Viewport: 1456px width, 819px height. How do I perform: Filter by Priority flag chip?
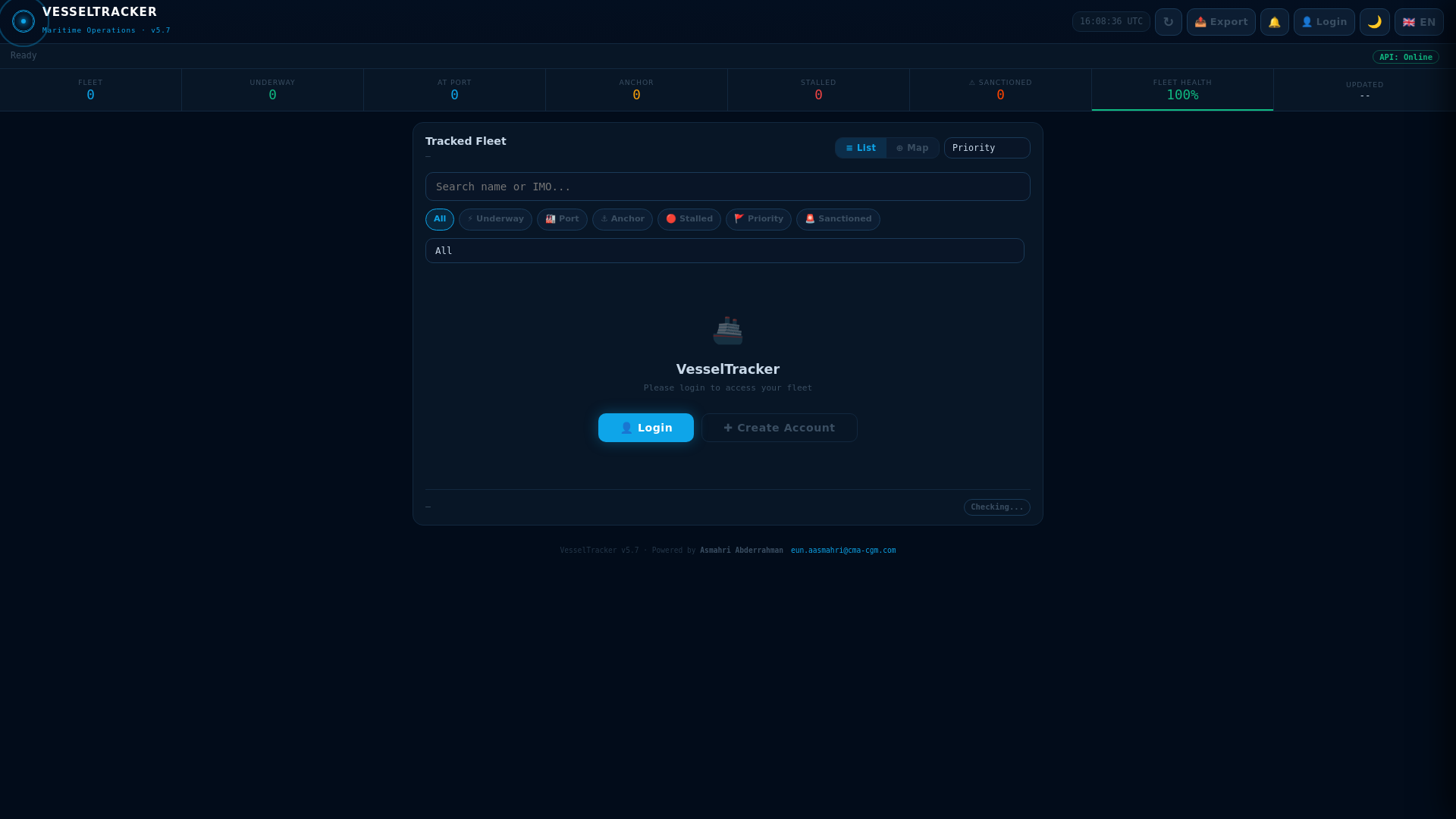pos(758,219)
